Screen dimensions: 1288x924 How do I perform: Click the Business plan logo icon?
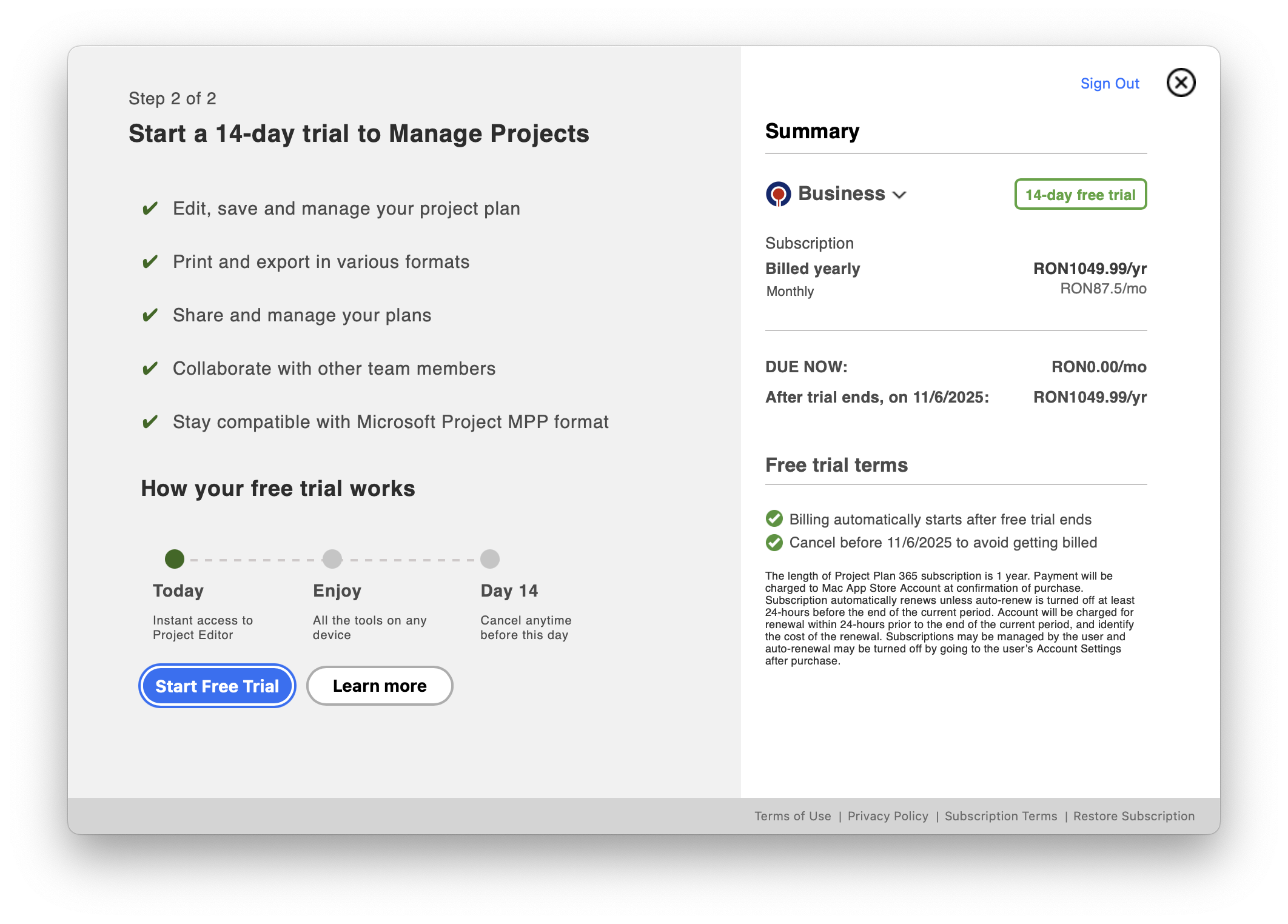[x=778, y=194]
